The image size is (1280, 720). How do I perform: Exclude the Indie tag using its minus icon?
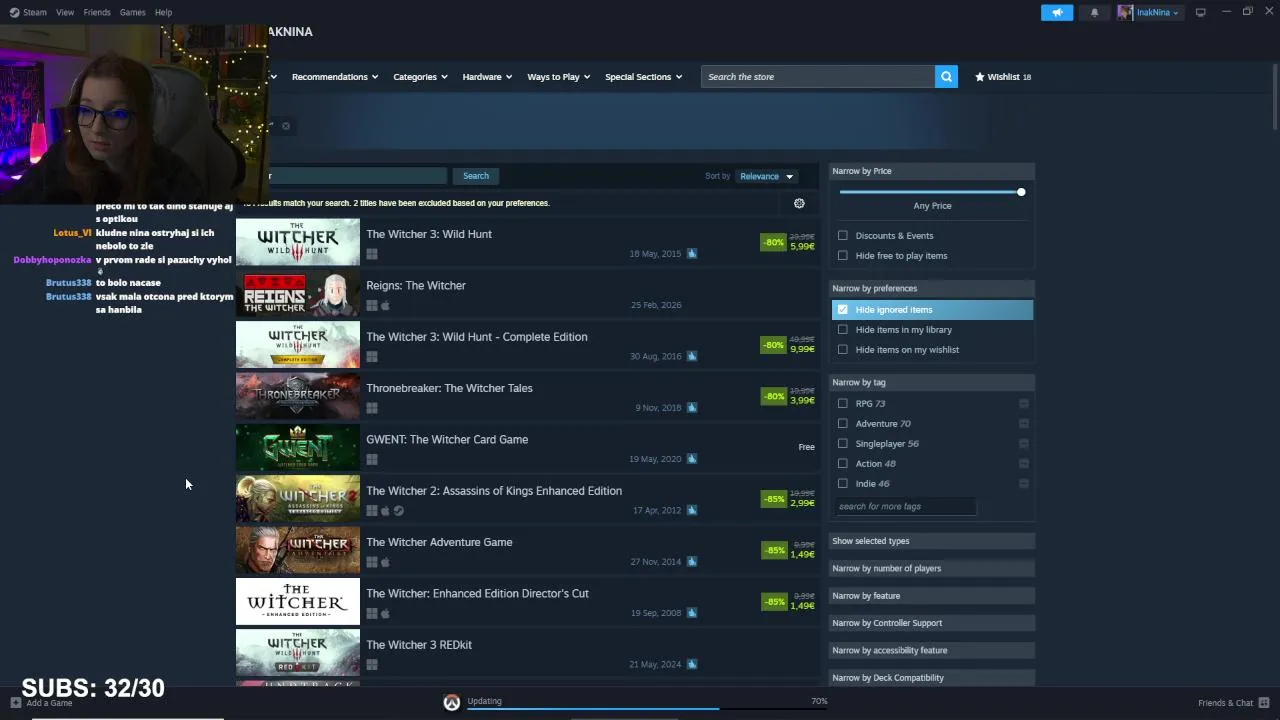[x=1024, y=483]
